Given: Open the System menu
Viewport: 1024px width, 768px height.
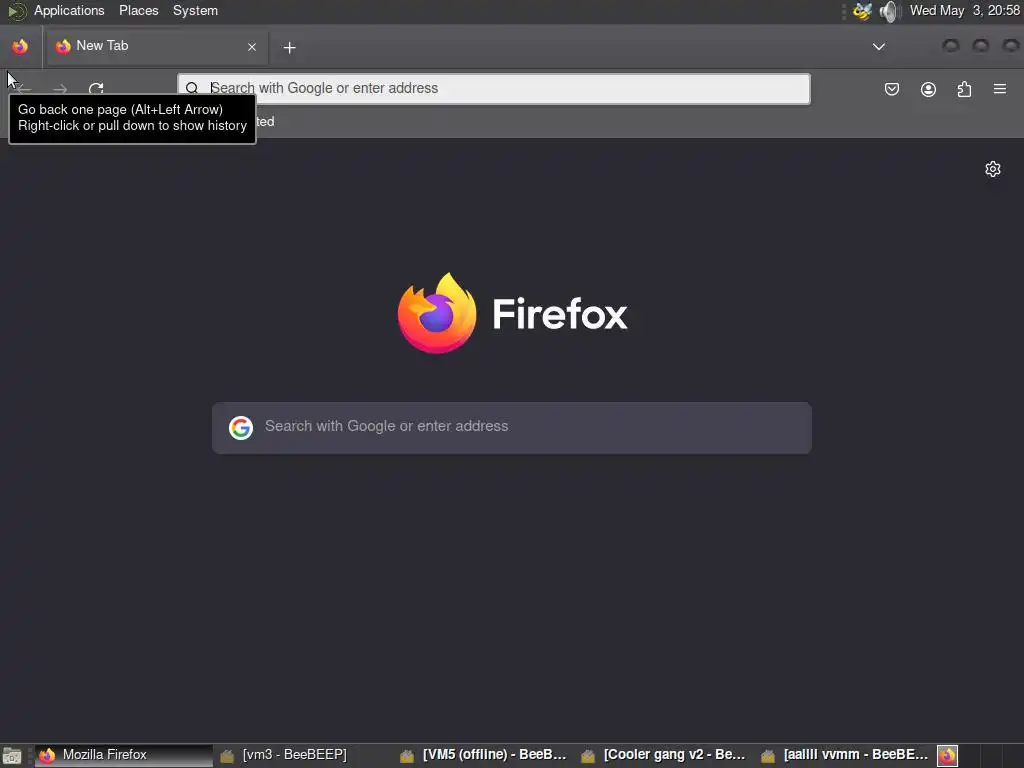Looking at the screenshot, I should (195, 10).
